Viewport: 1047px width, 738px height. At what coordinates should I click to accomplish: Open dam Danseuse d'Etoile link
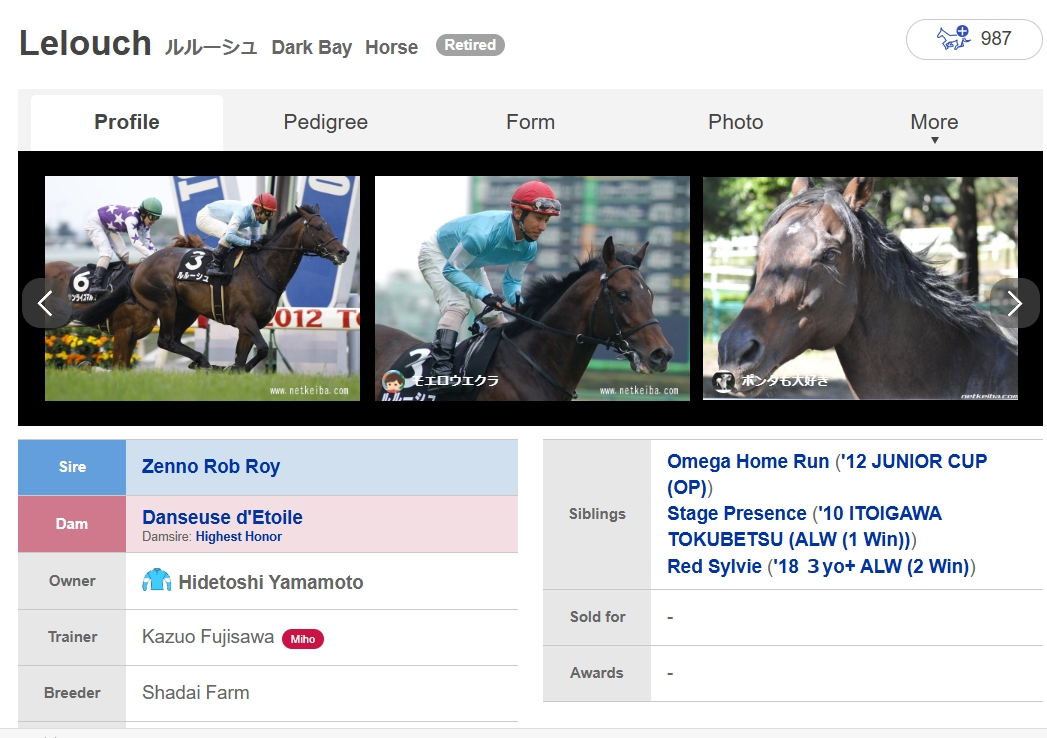coord(222,517)
